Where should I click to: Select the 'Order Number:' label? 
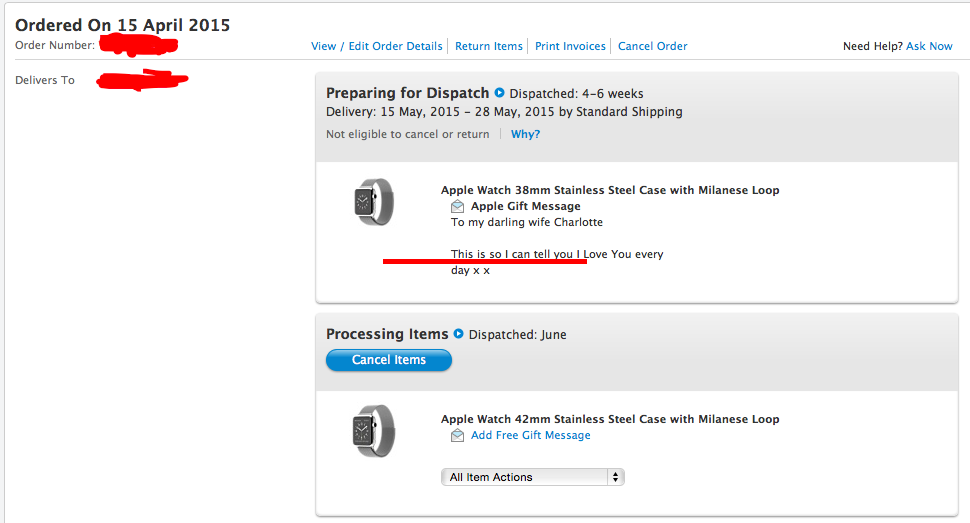pyautogui.click(x=55, y=45)
